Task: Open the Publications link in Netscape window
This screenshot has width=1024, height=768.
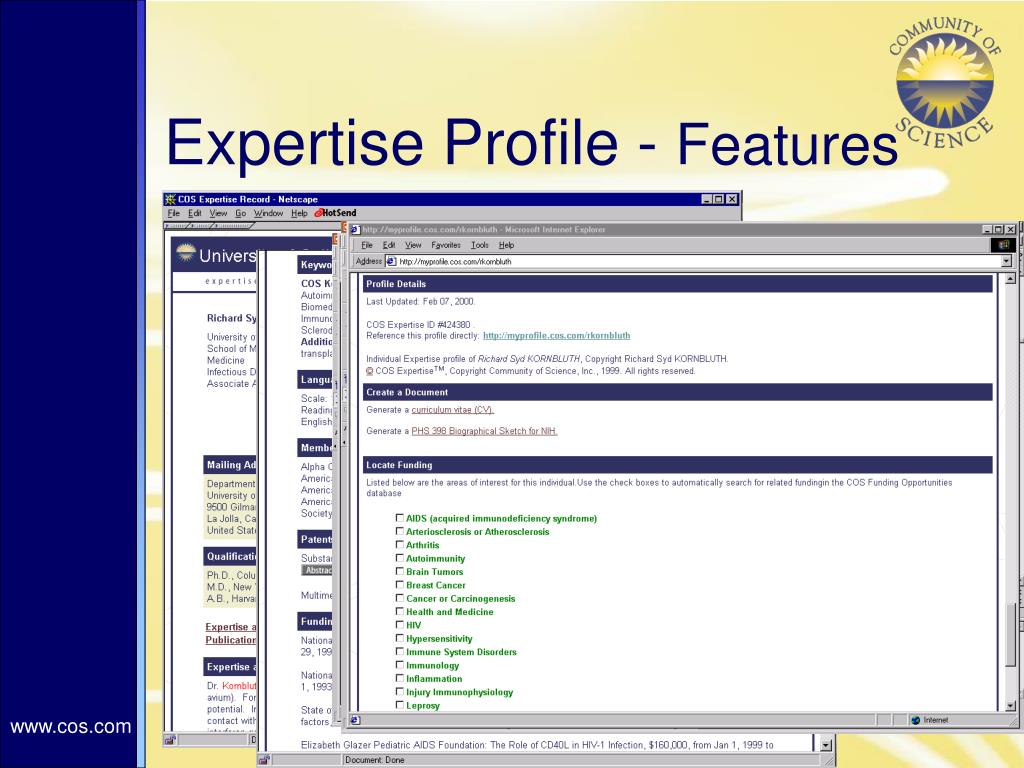Action: (231, 640)
